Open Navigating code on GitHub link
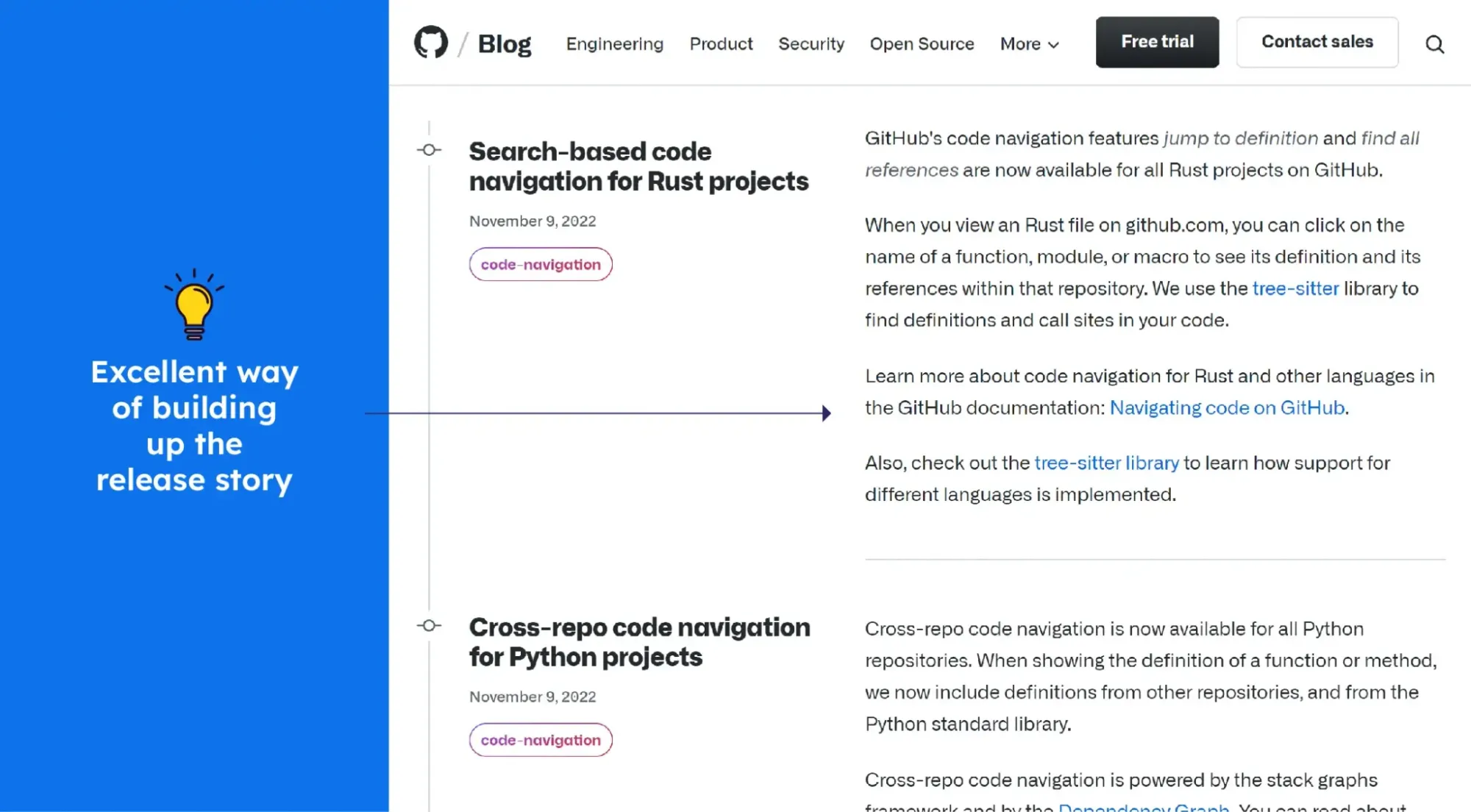The image size is (1471, 812). [x=1227, y=407]
